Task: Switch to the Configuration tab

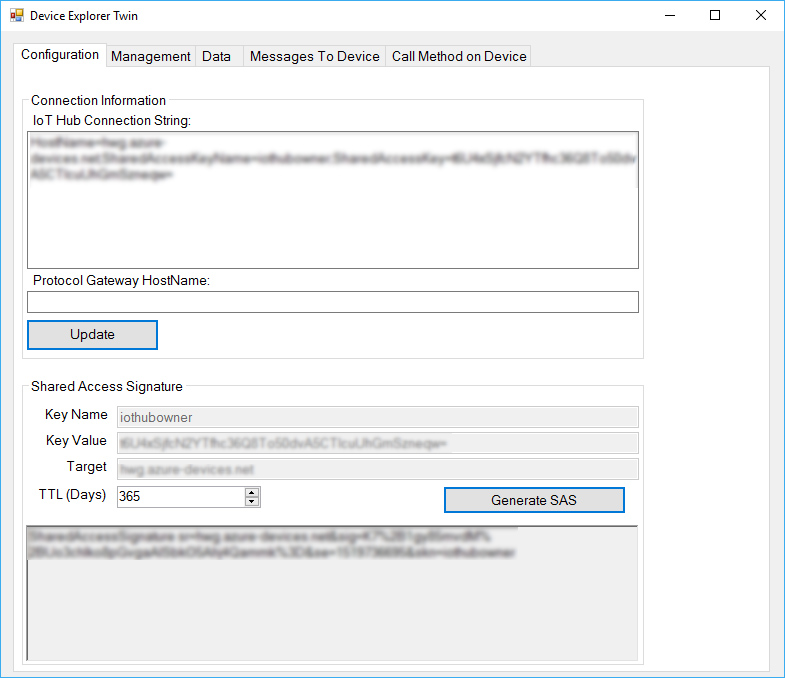Action: coord(60,55)
